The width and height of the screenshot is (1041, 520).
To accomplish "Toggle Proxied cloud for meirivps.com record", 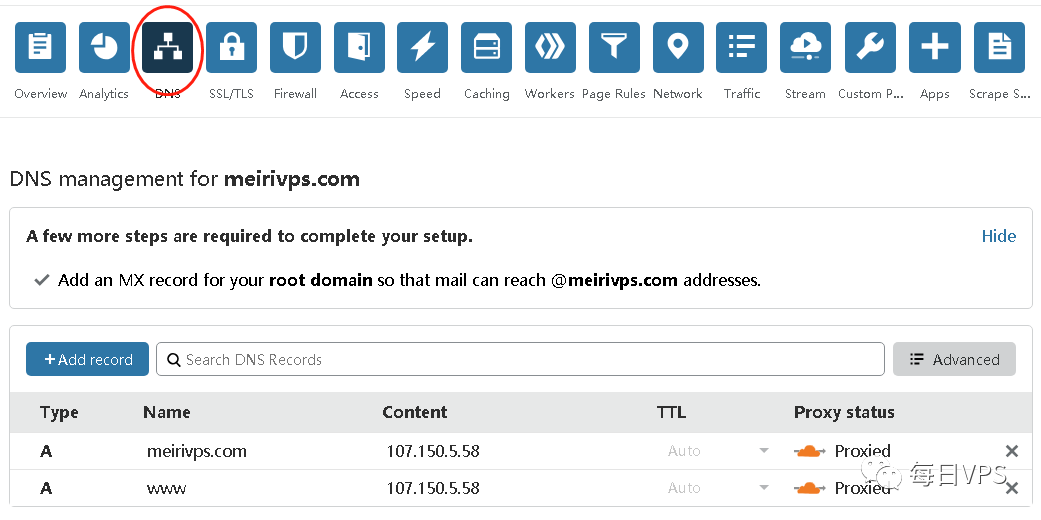I will (x=809, y=451).
